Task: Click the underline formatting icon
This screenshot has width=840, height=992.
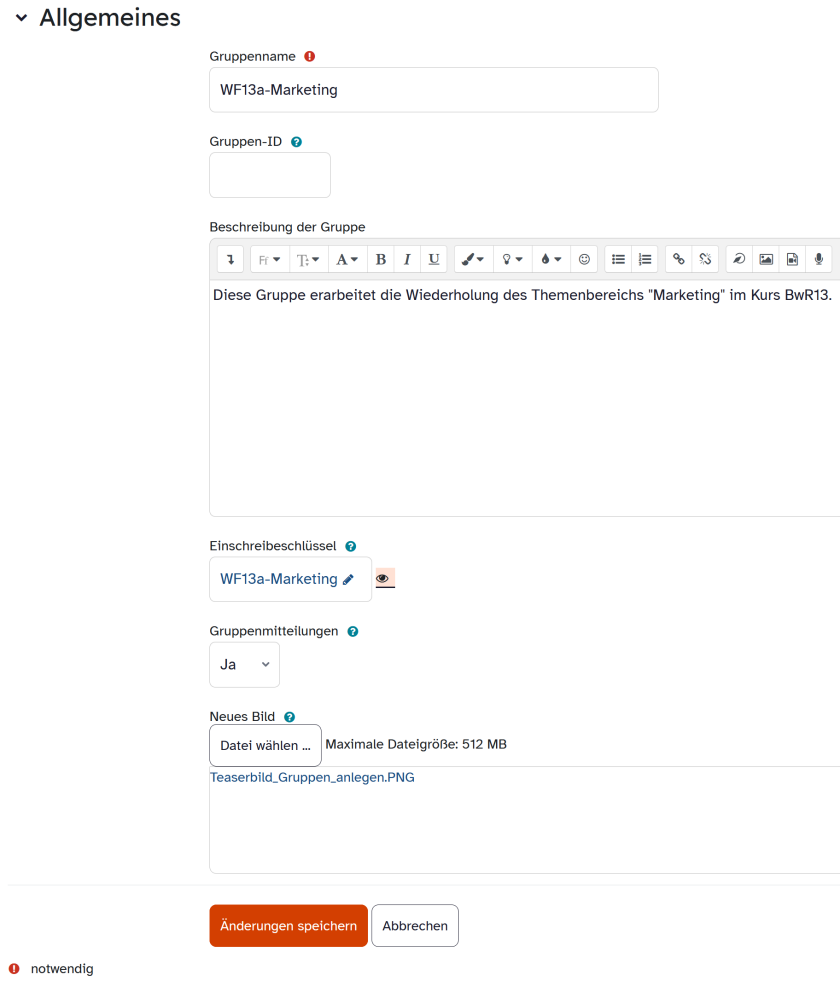Action: coord(434,259)
